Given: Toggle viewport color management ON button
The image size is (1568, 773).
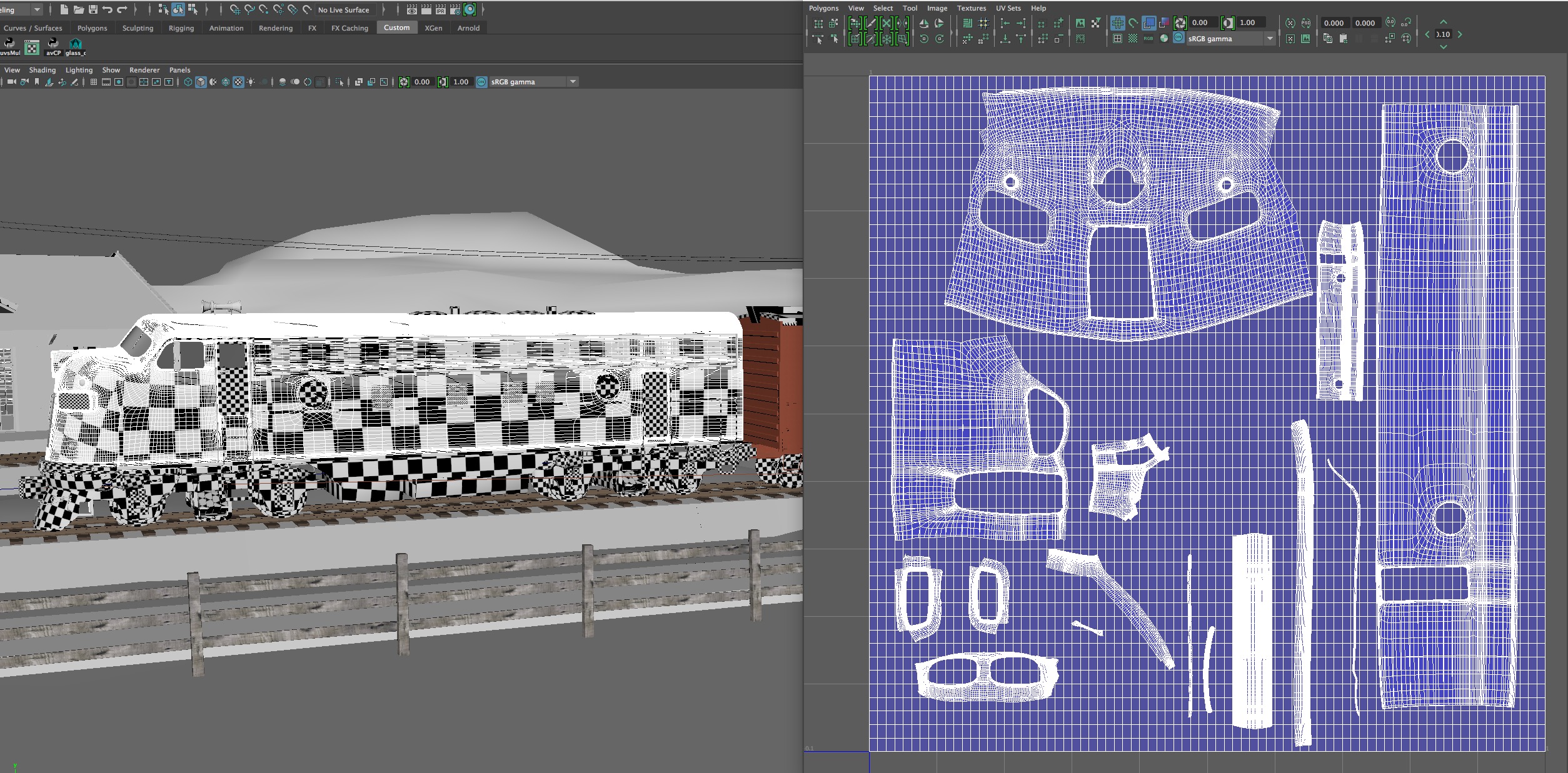Looking at the screenshot, I should 481,82.
